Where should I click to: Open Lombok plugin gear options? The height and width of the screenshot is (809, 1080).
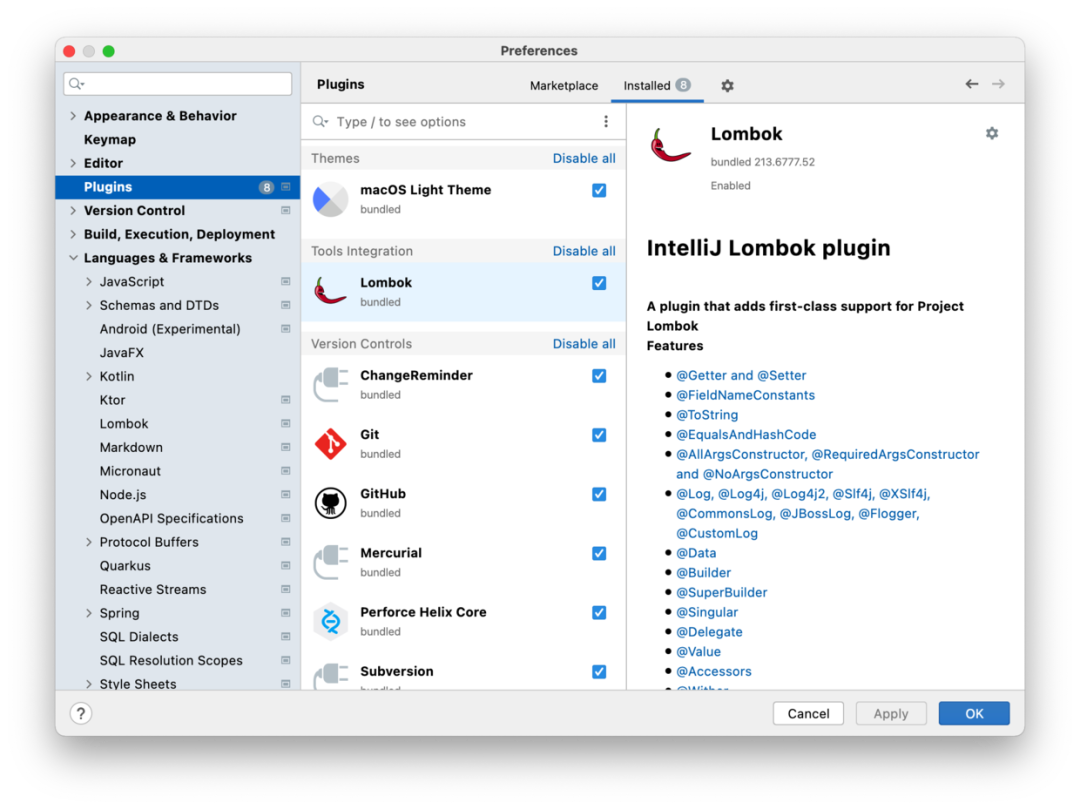coord(992,134)
